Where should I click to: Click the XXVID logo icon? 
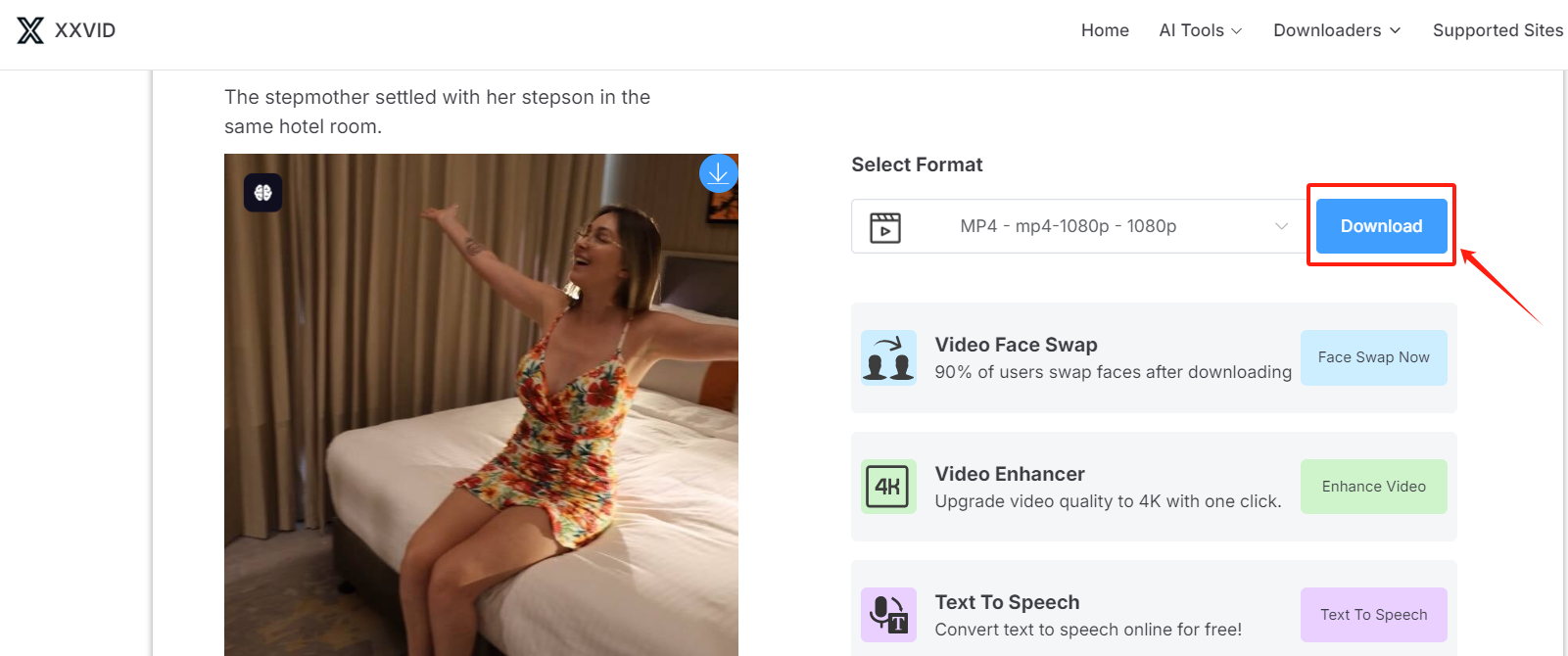point(30,30)
